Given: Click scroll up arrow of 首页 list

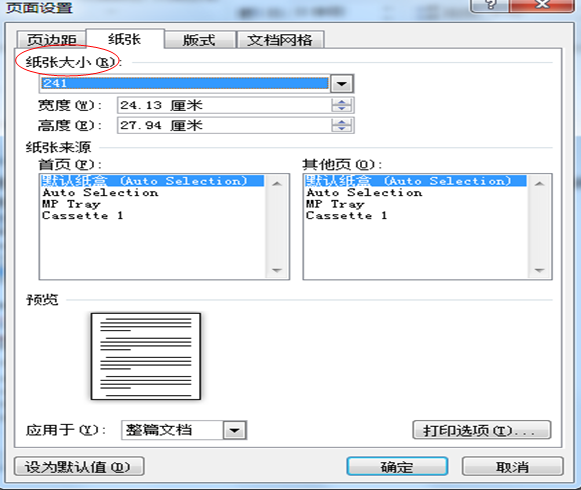Looking at the screenshot, I should coord(277,184).
